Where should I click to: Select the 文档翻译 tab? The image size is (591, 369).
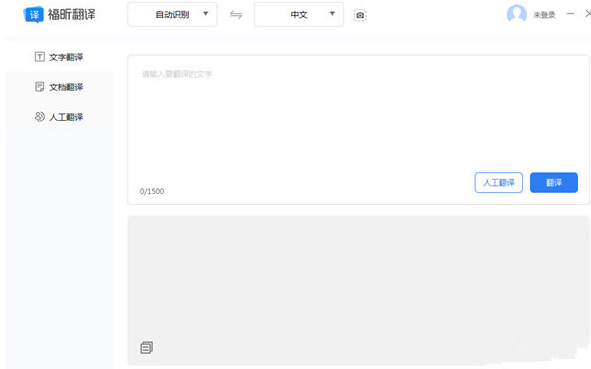59,87
